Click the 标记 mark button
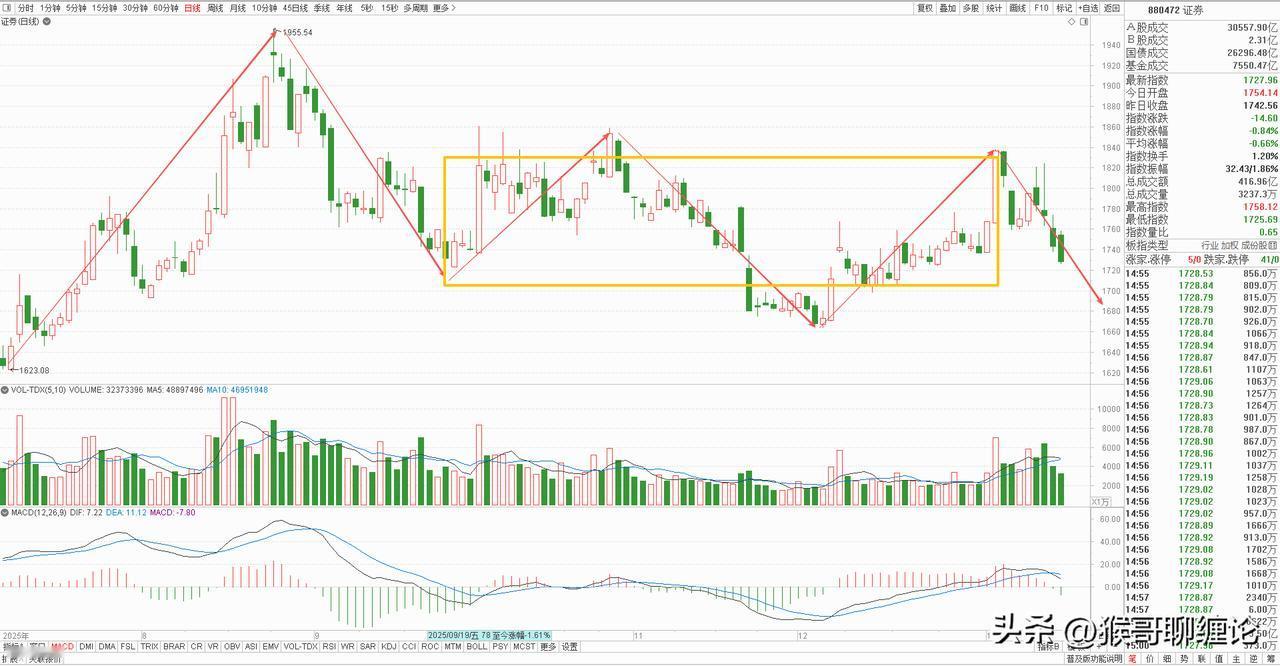 (1064, 8)
